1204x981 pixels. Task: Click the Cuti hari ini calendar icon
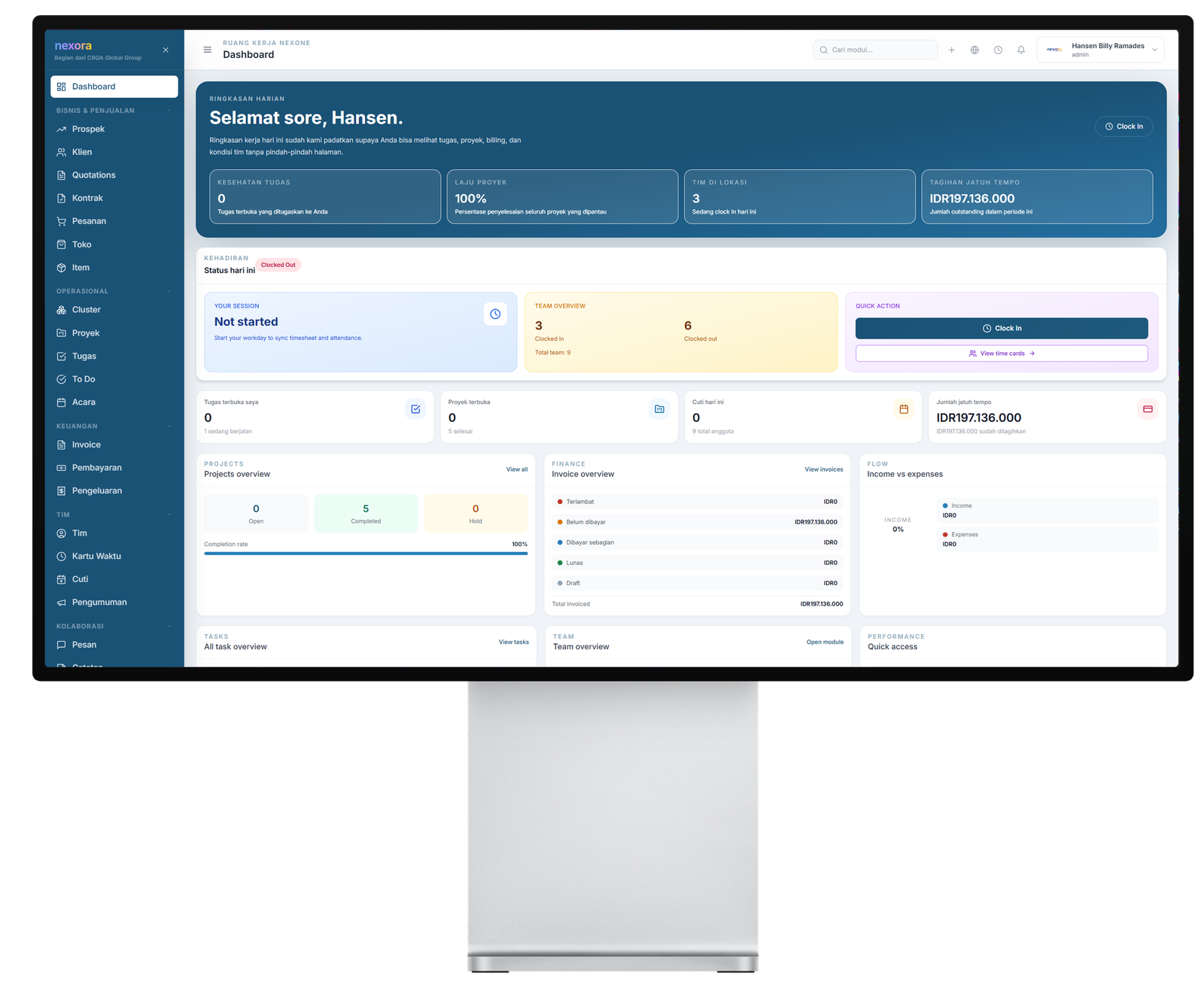904,409
